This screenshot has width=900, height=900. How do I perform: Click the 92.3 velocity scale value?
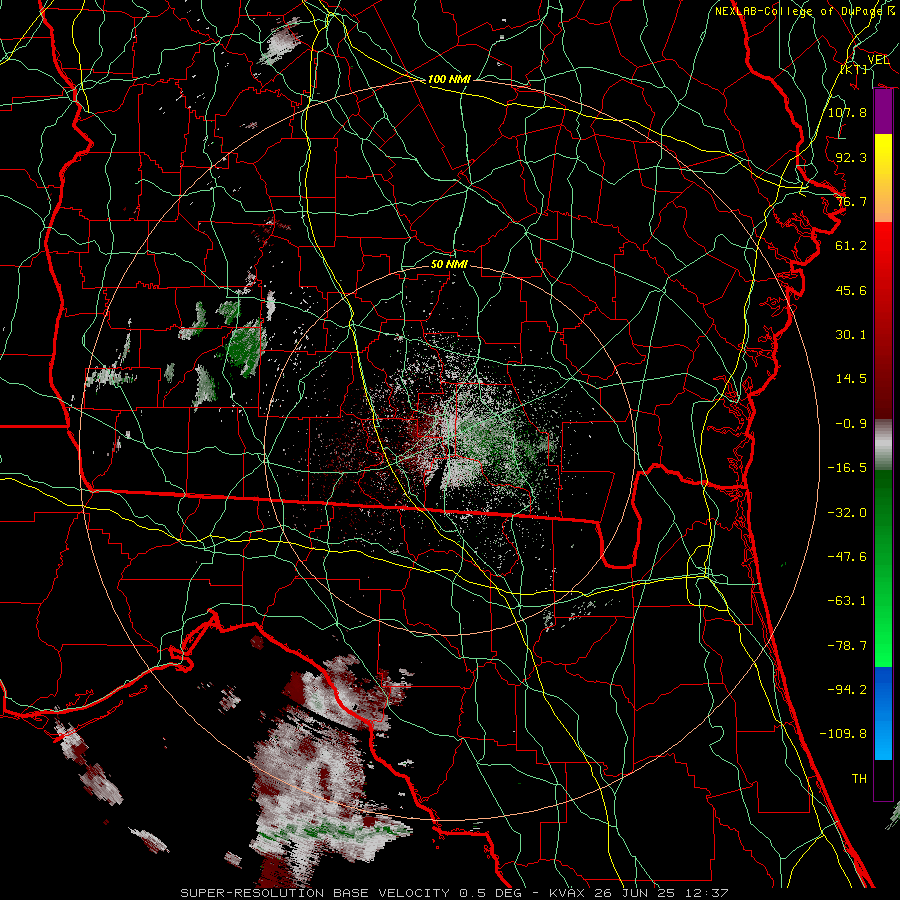tap(851, 157)
